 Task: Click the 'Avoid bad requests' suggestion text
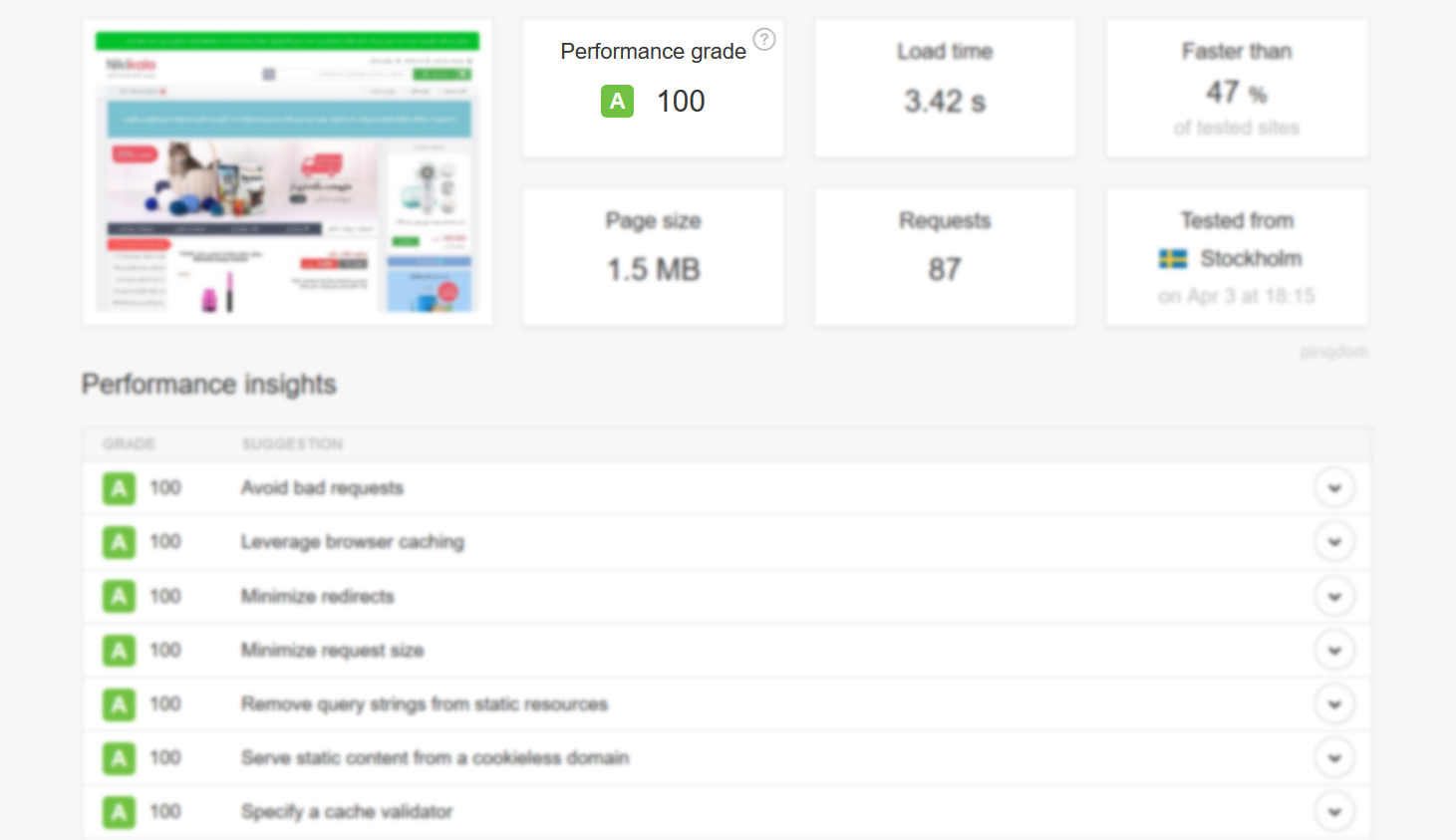tap(322, 488)
